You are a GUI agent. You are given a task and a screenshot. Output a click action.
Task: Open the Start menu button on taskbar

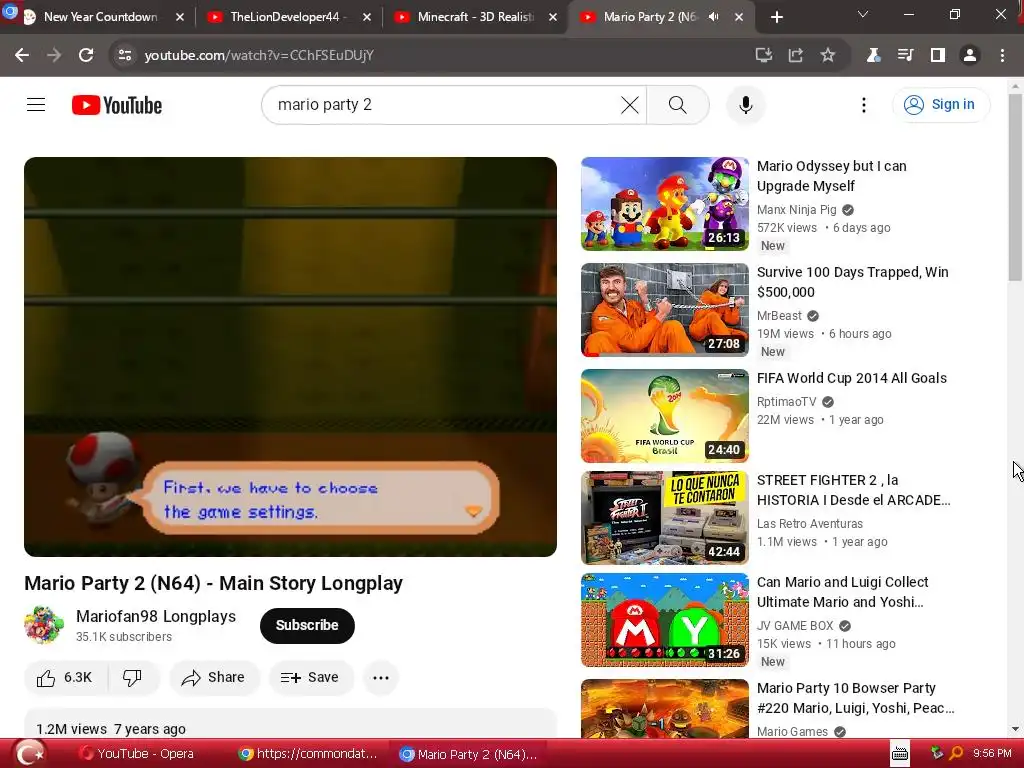click(29, 754)
